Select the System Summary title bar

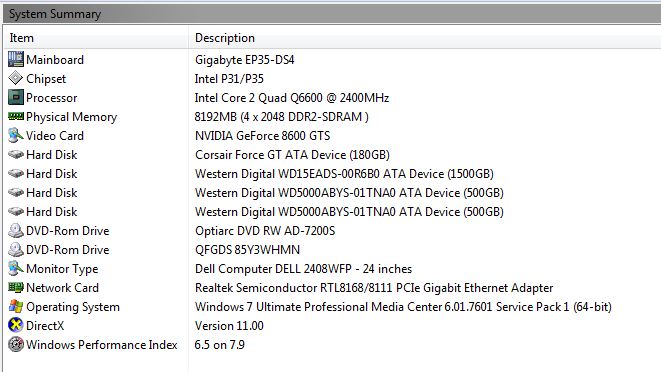(332, 14)
